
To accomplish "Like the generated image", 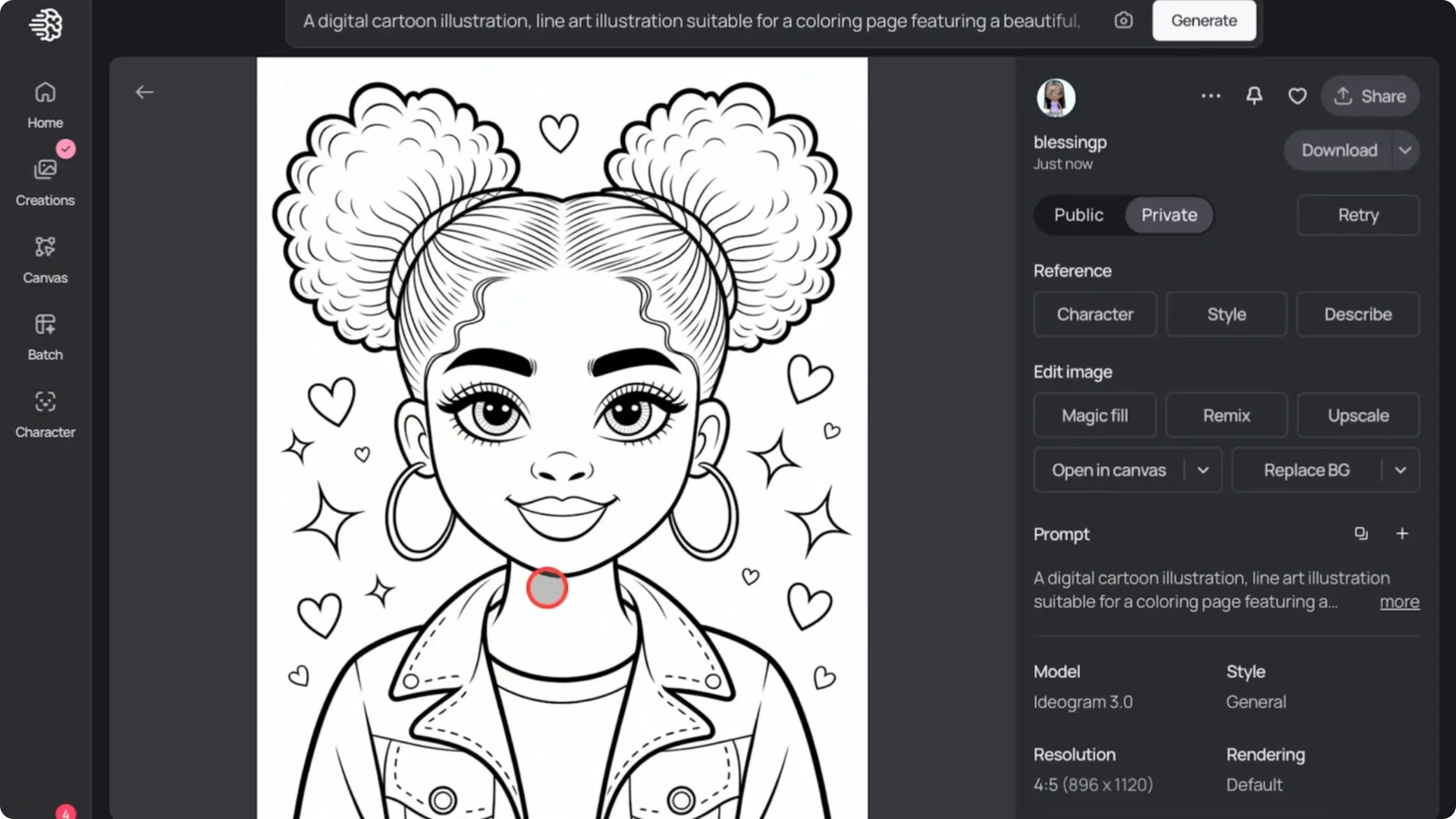I will pos(1298,96).
